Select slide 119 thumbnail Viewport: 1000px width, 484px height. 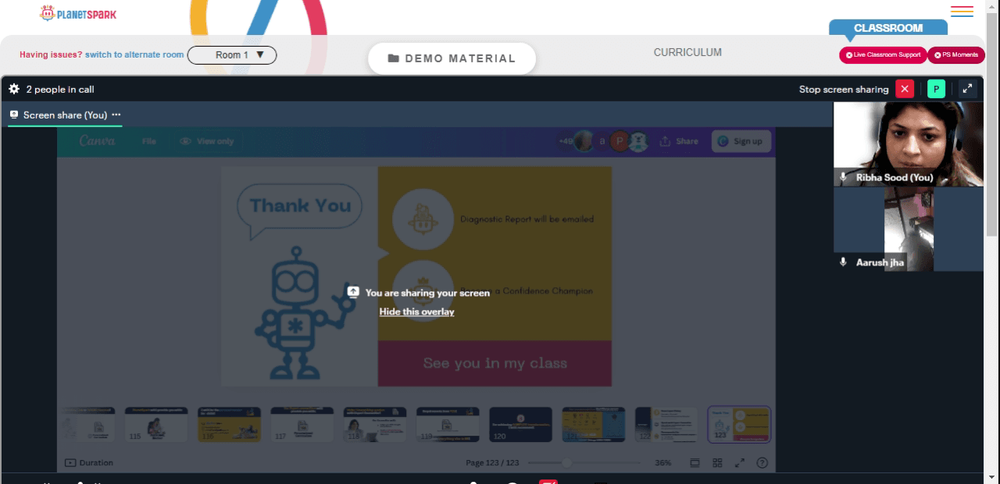(x=448, y=425)
